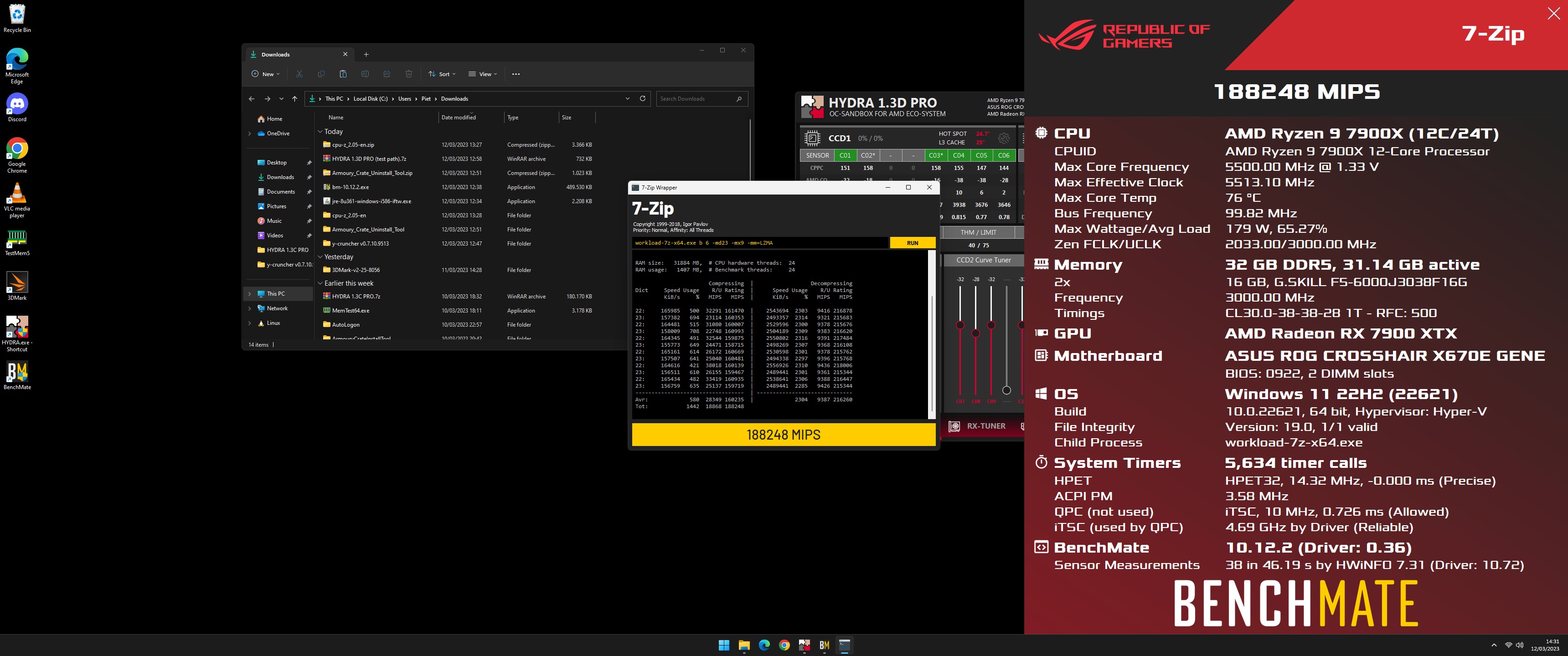Click Search Downloads field

point(702,98)
